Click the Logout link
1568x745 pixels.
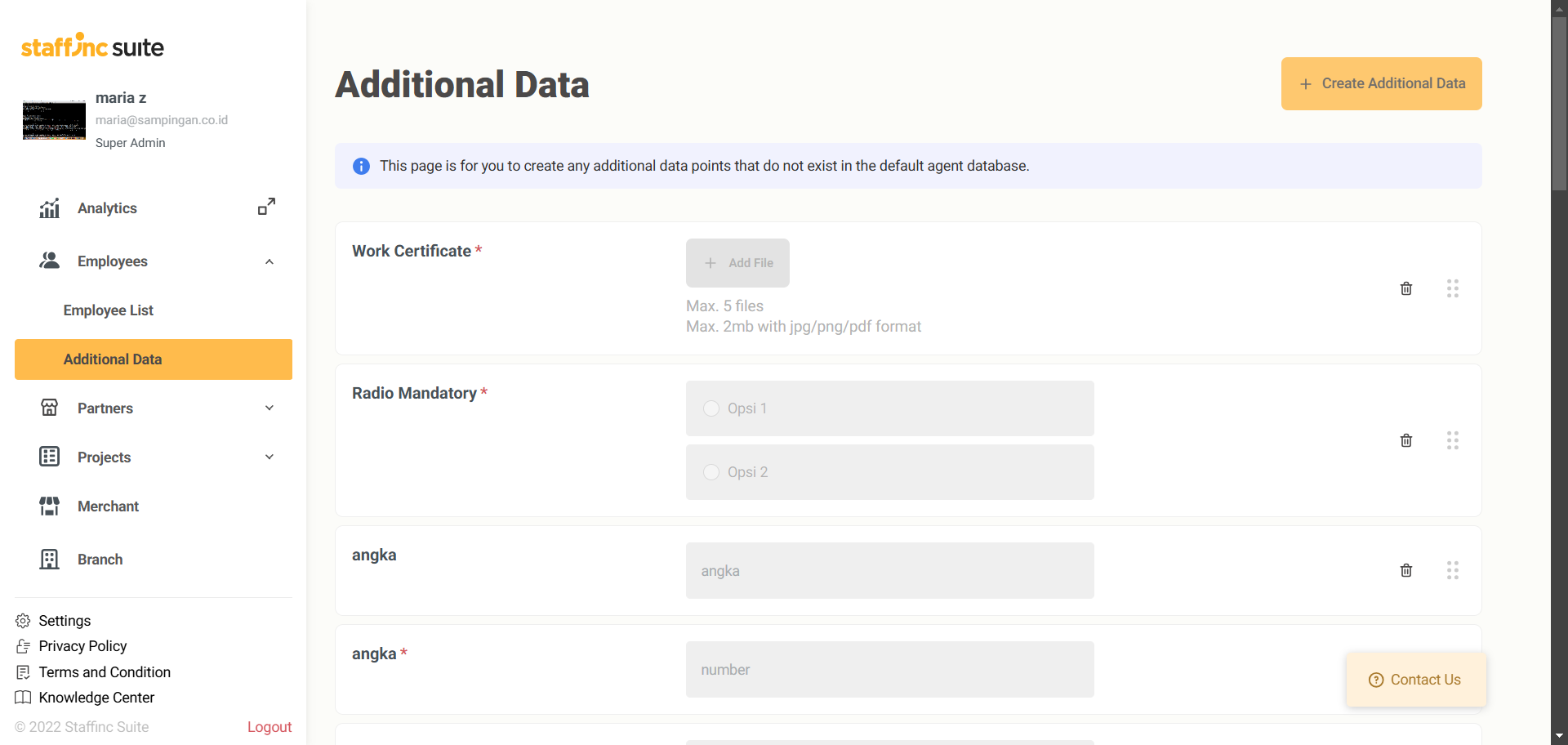269,727
